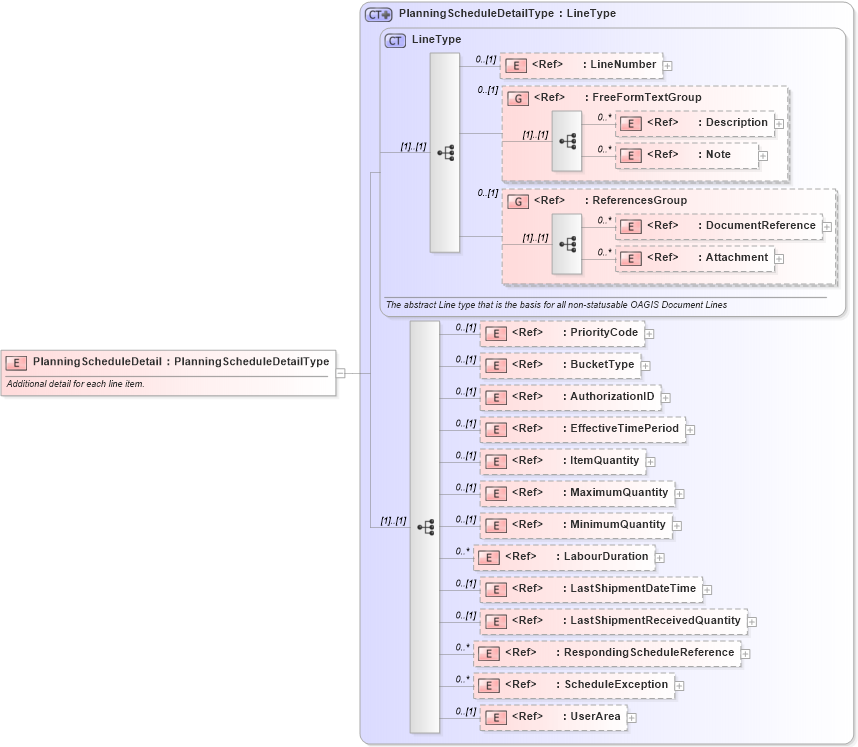This screenshot has width=858, height=747.
Task: Click the sequence compositor icon inside LineType
Action: 444,150
